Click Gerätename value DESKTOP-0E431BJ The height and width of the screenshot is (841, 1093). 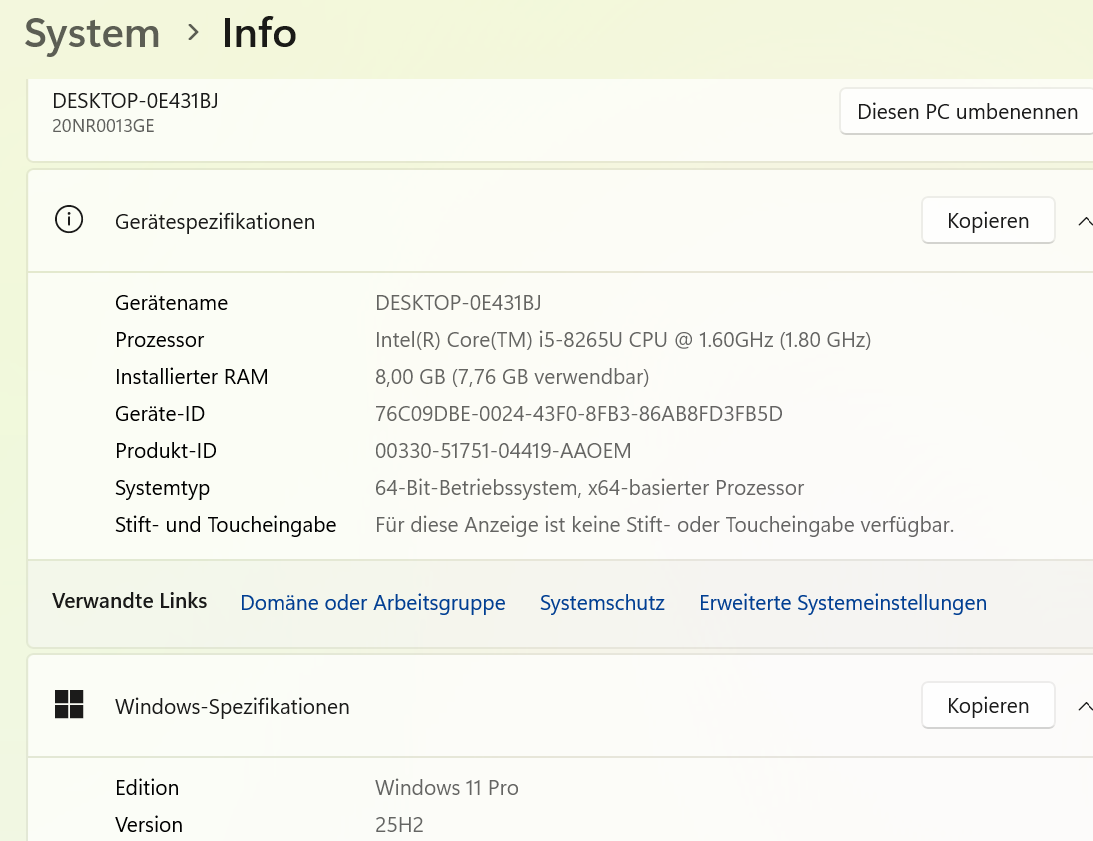(x=458, y=303)
